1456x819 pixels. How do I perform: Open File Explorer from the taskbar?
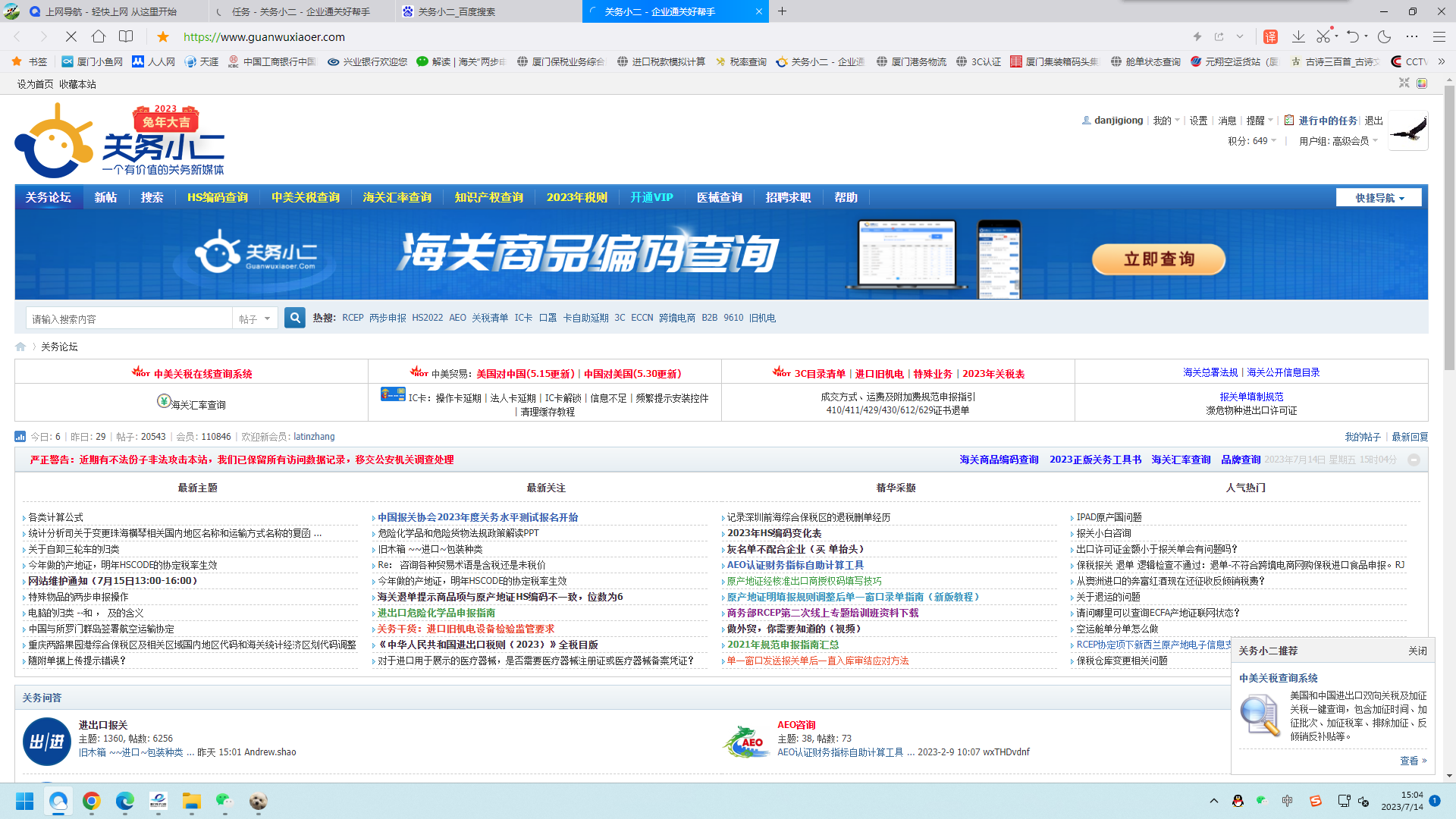(191, 801)
